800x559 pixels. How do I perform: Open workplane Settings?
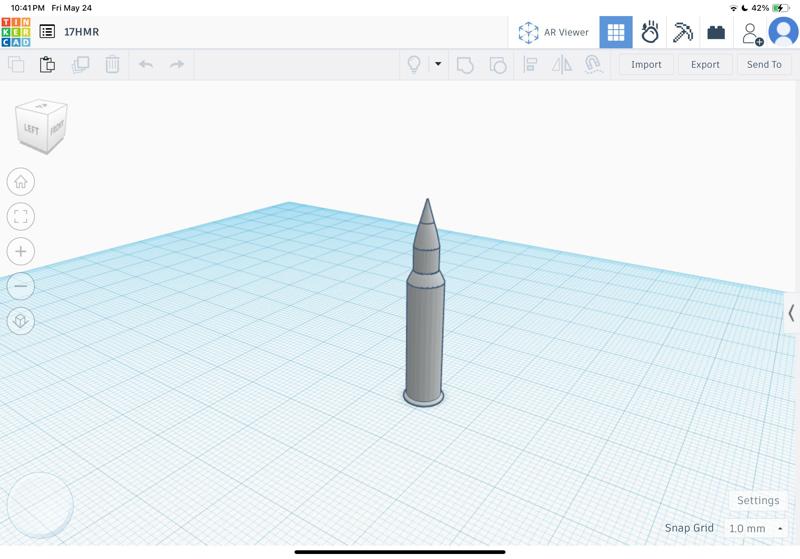click(x=758, y=500)
